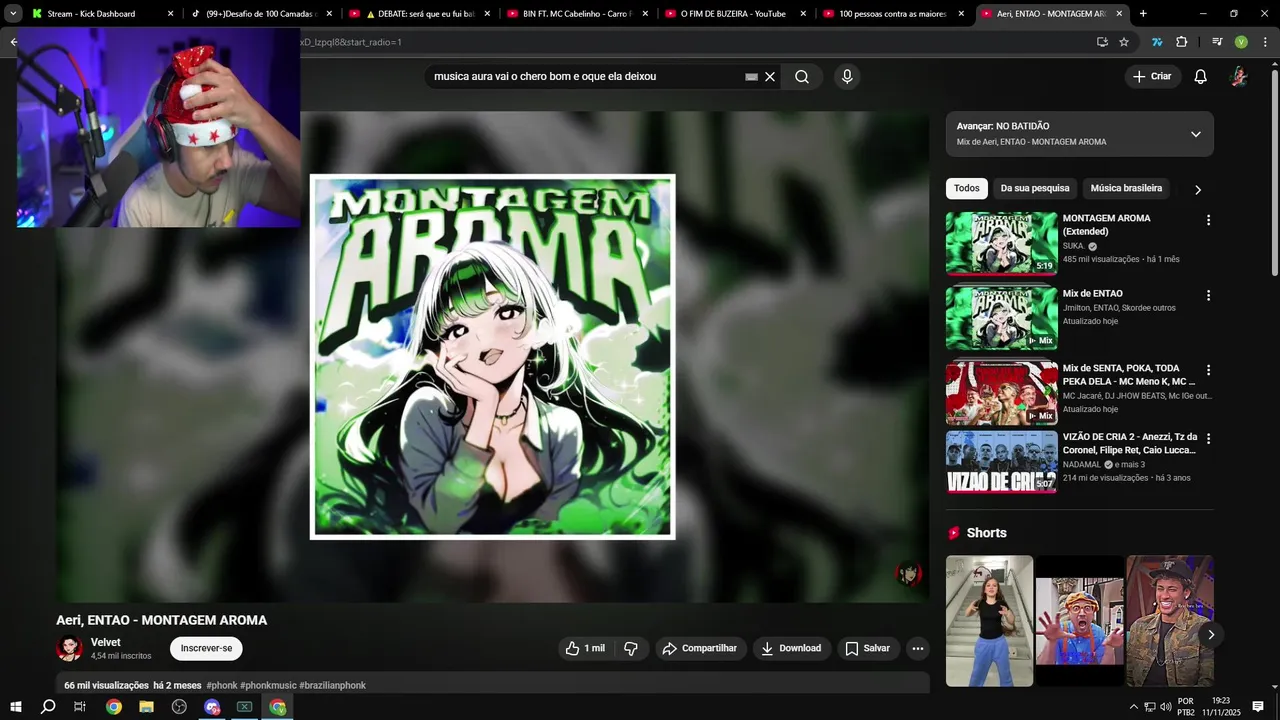Viewport: 1280px width, 720px height.
Task: Open Windows taskbar search
Action: pos(48,707)
